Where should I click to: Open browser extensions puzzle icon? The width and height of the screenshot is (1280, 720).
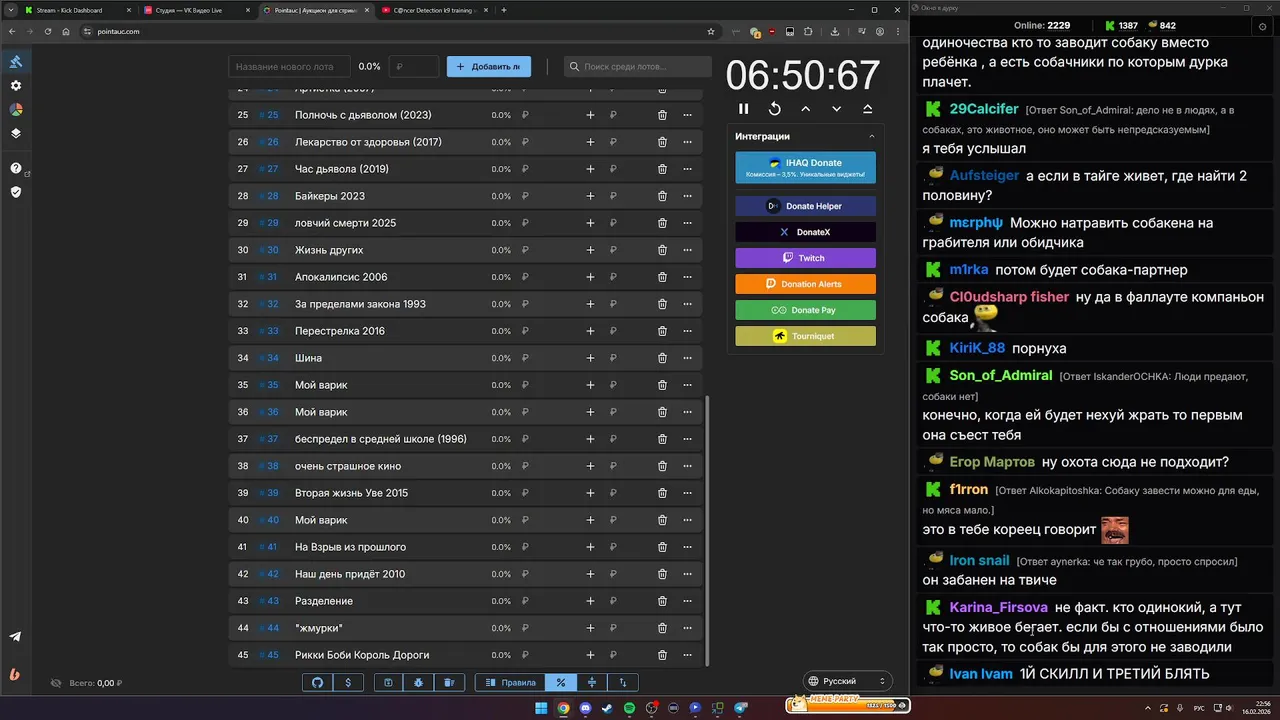pos(807,31)
